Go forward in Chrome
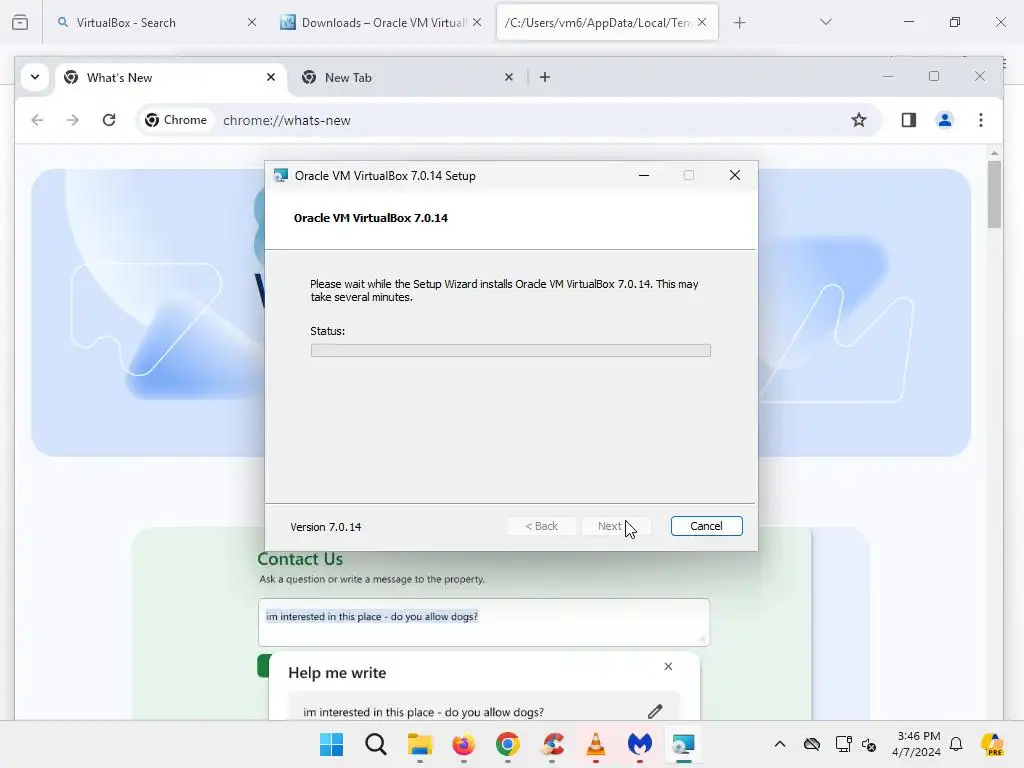1024x768 pixels. pos(72,120)
